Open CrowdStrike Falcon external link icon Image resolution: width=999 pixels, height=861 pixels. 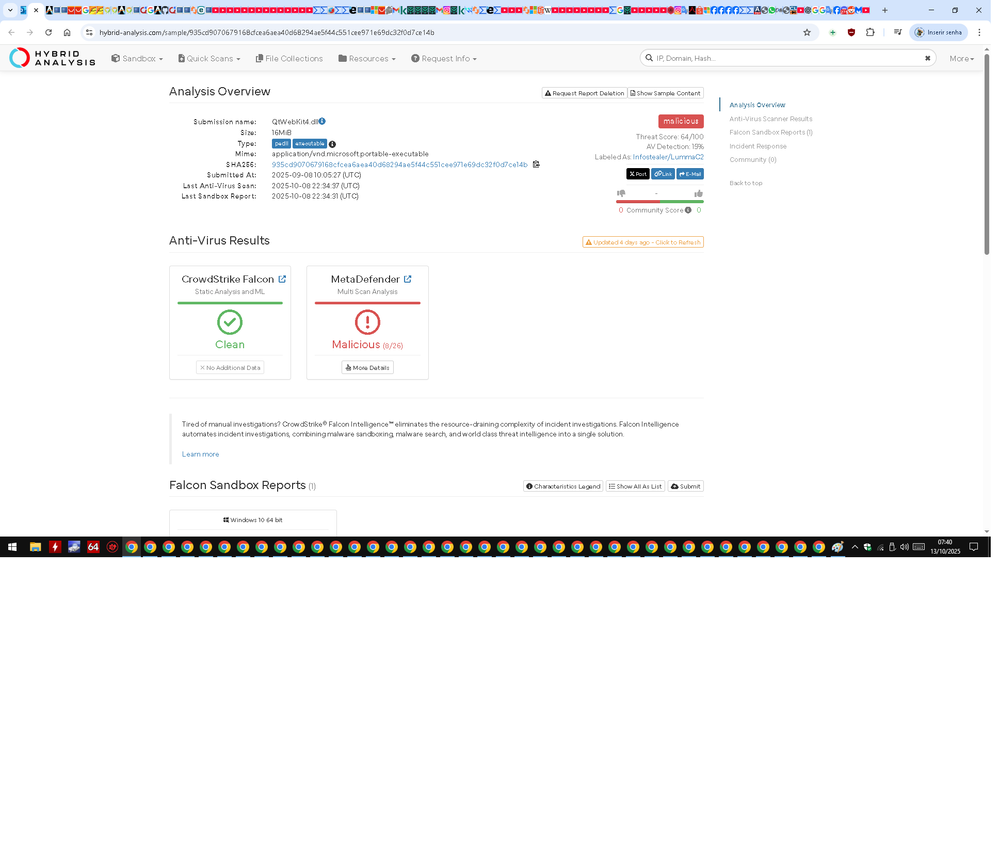click(x=284, y=281)
